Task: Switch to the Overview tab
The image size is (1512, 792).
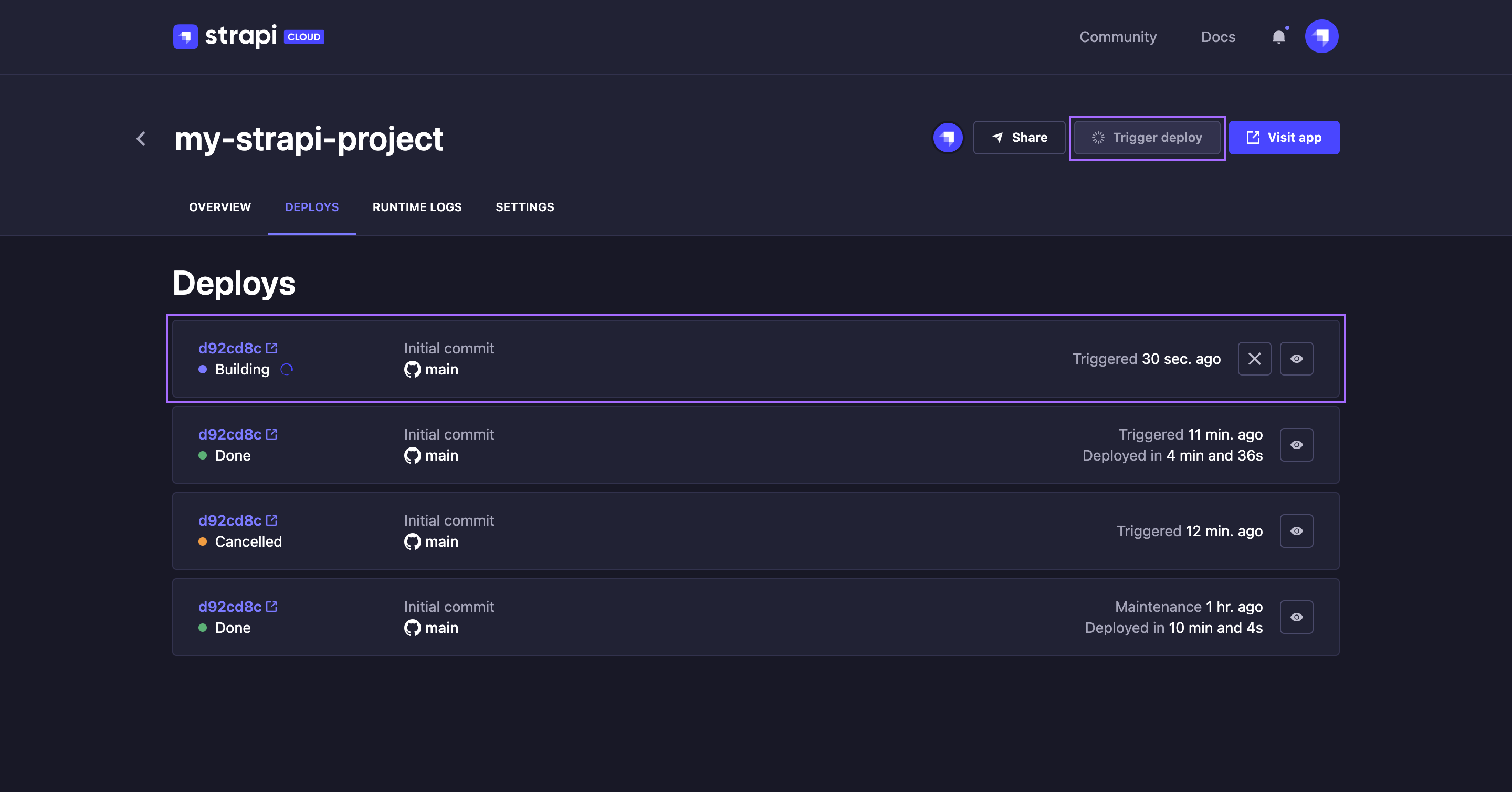Action: [219, 207]
